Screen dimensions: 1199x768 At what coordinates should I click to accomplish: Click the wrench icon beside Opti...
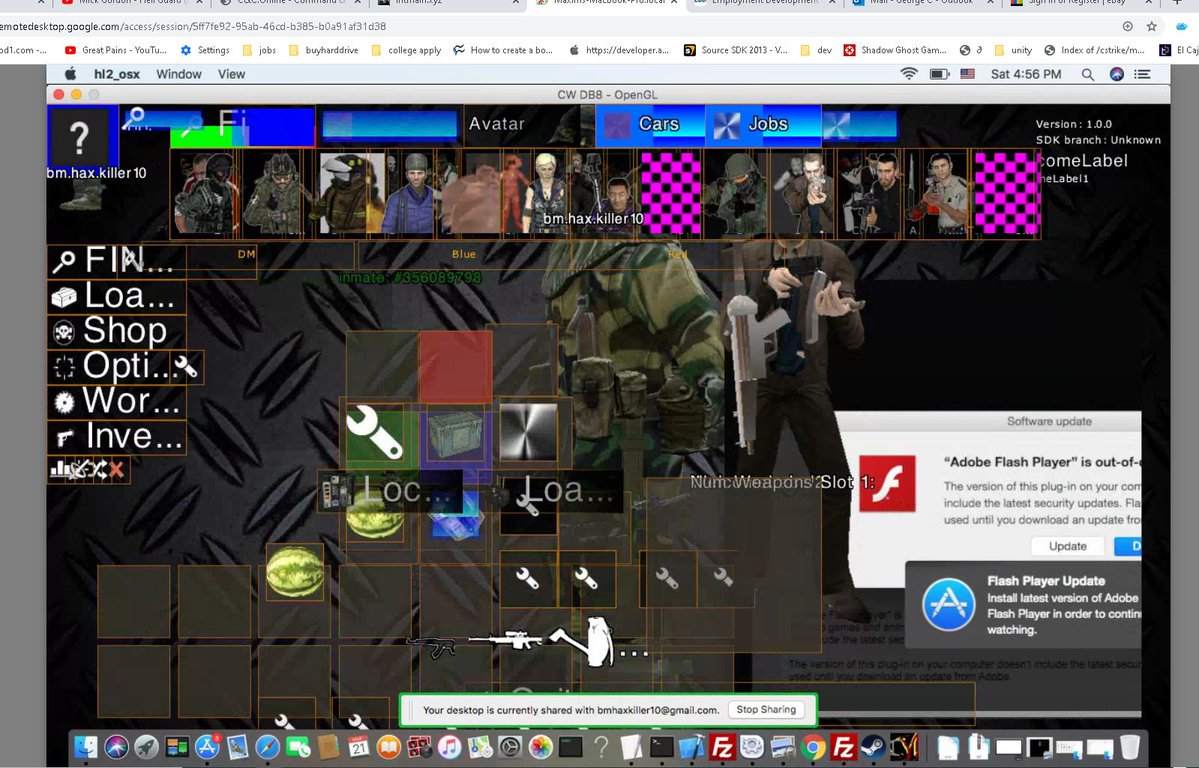pos(186,366)
